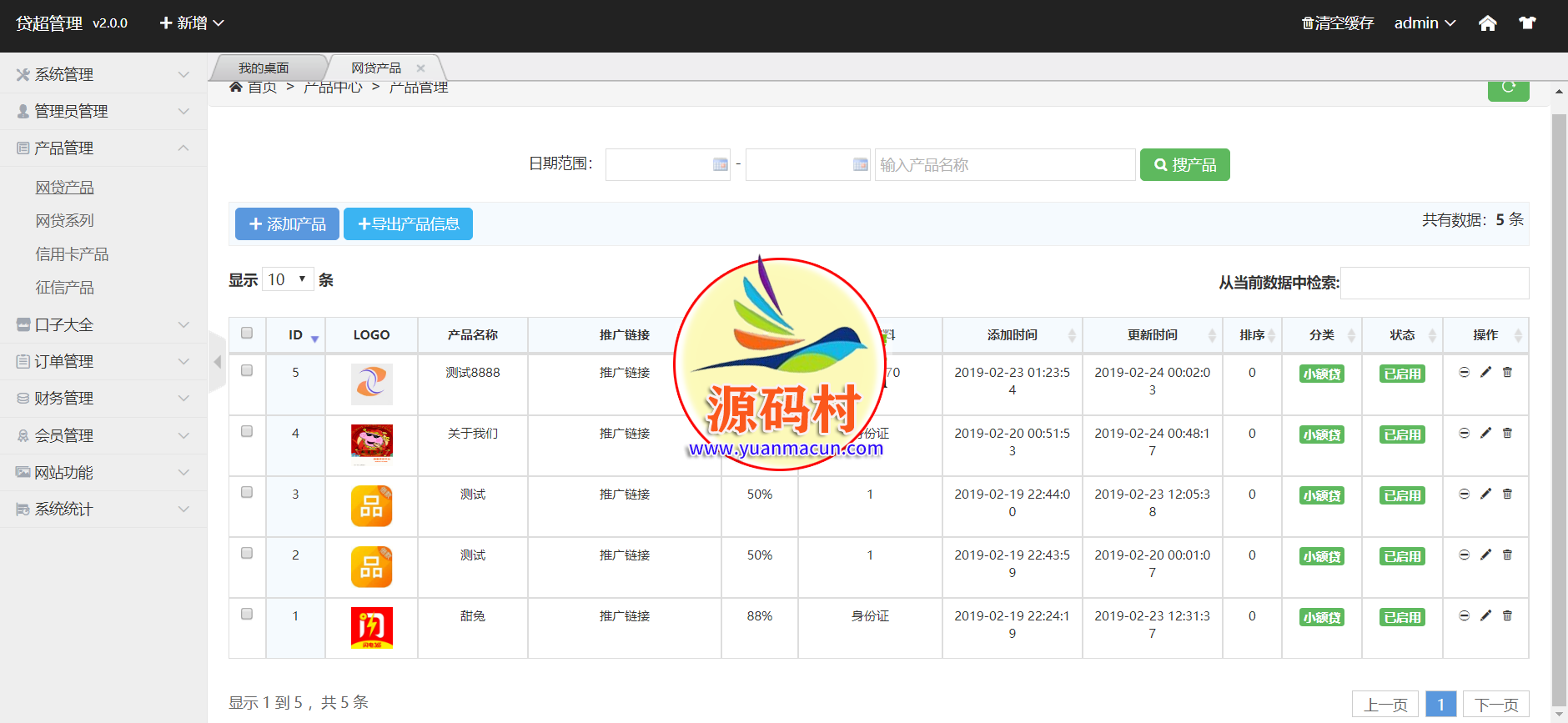
Task: Open the skin theme shirt icon
Action: click(x=1527, y=23)
